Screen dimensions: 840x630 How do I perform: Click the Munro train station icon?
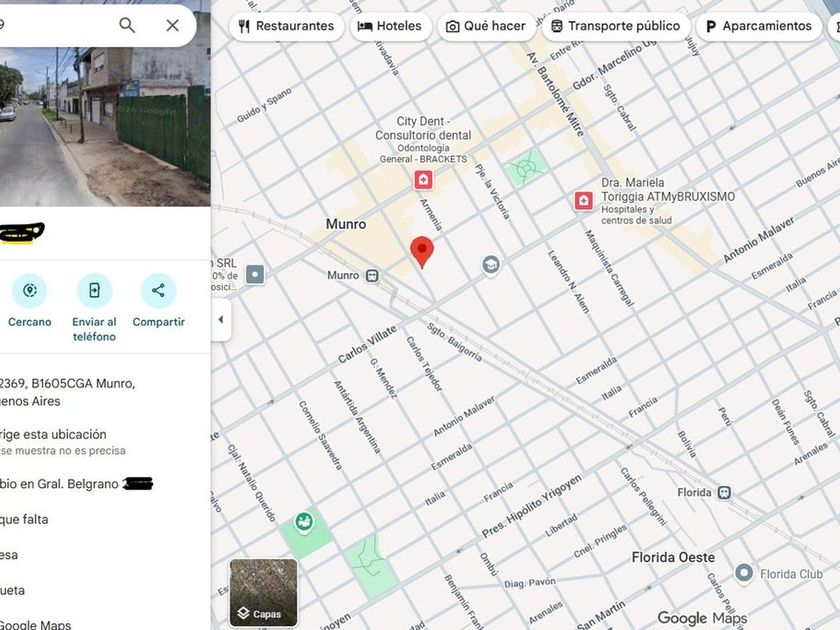coord(372,276)
